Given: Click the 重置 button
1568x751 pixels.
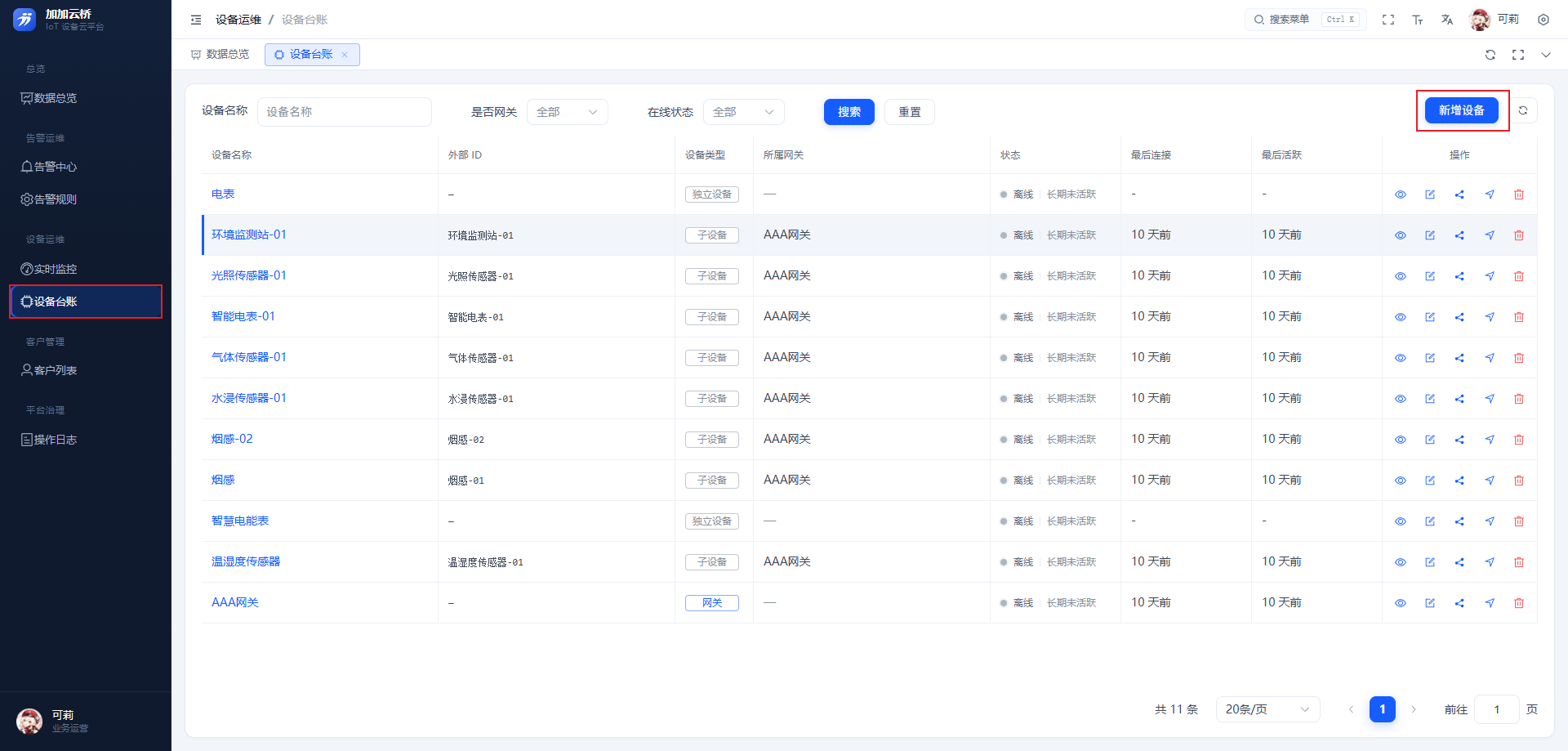Looking at the screenshot, I should click(x=910, y=112).
